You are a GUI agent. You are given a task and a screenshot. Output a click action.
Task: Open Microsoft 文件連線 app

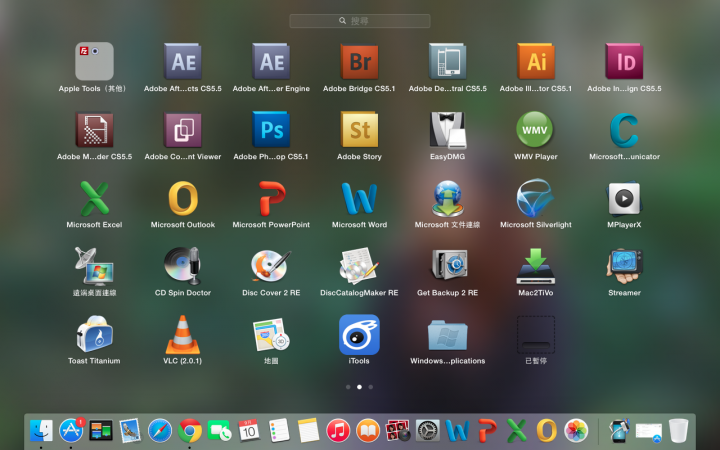447,198
